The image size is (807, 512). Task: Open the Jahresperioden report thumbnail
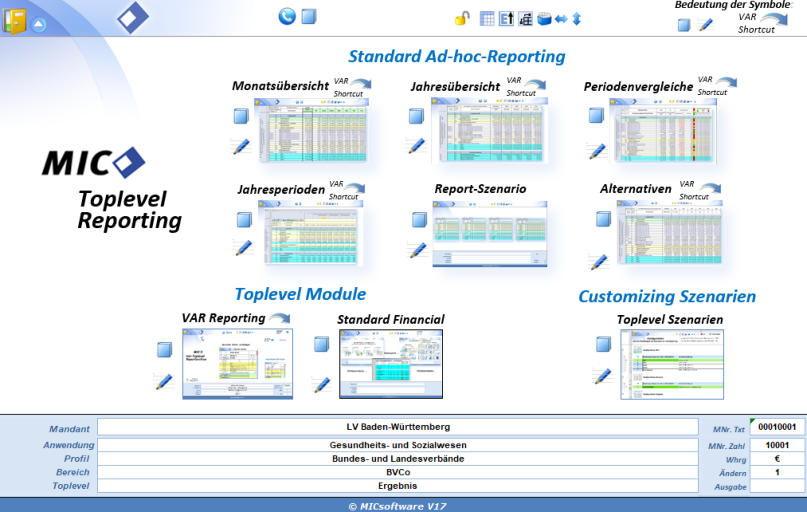(x=312, y=235)
